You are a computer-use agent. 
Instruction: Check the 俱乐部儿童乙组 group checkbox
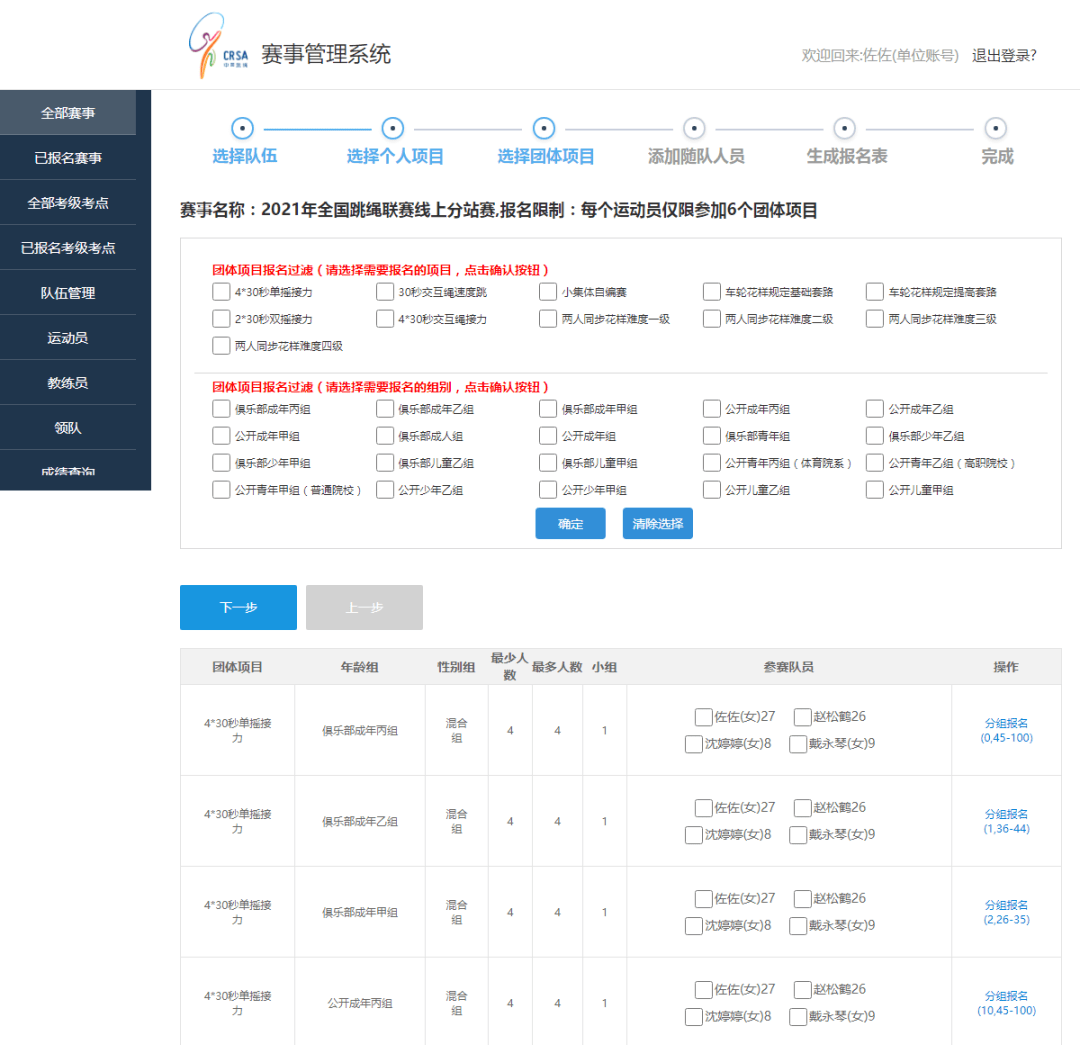tap(385, 463)
